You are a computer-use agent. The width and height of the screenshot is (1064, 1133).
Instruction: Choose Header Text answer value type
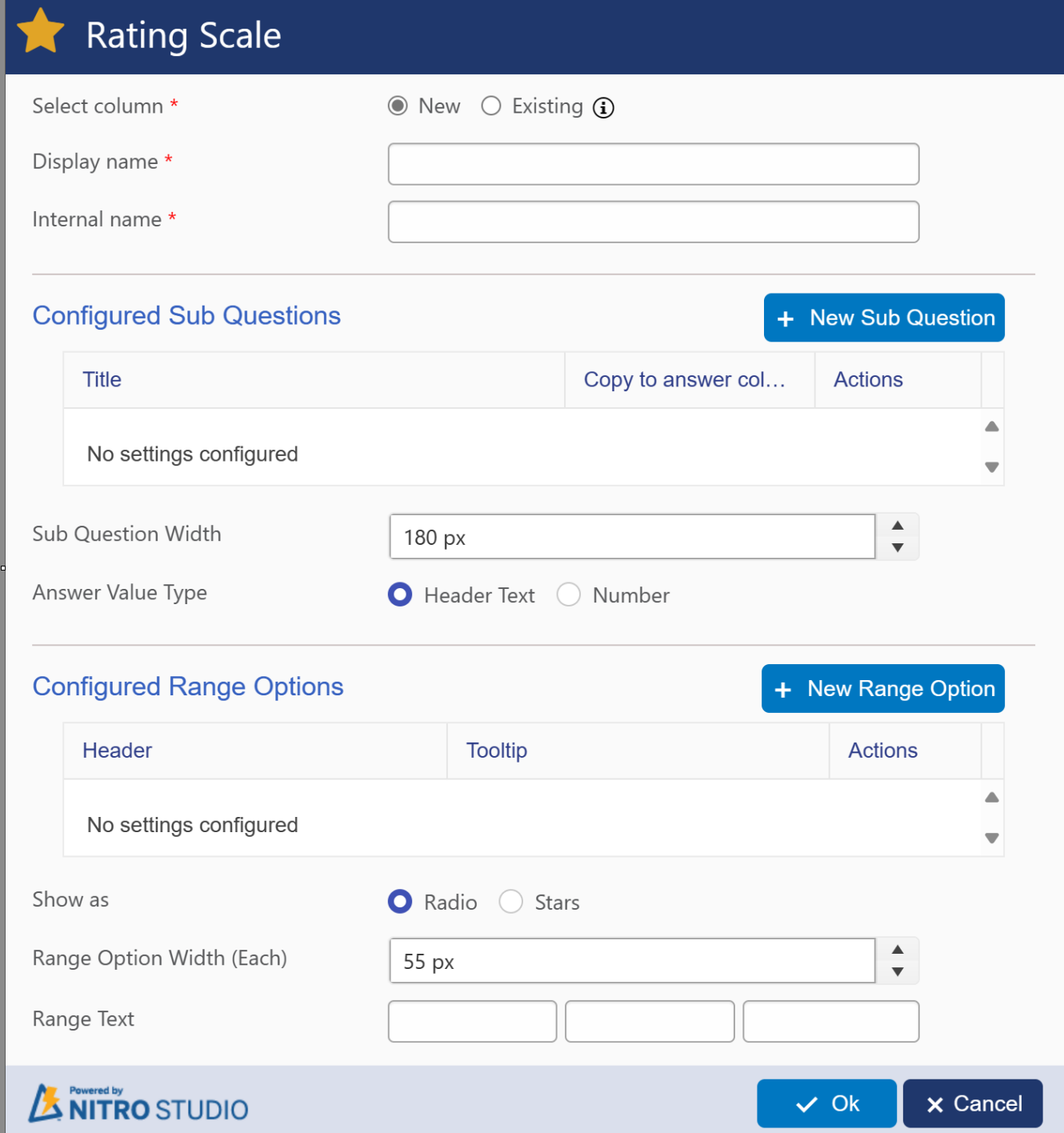[x=400, y=595]
